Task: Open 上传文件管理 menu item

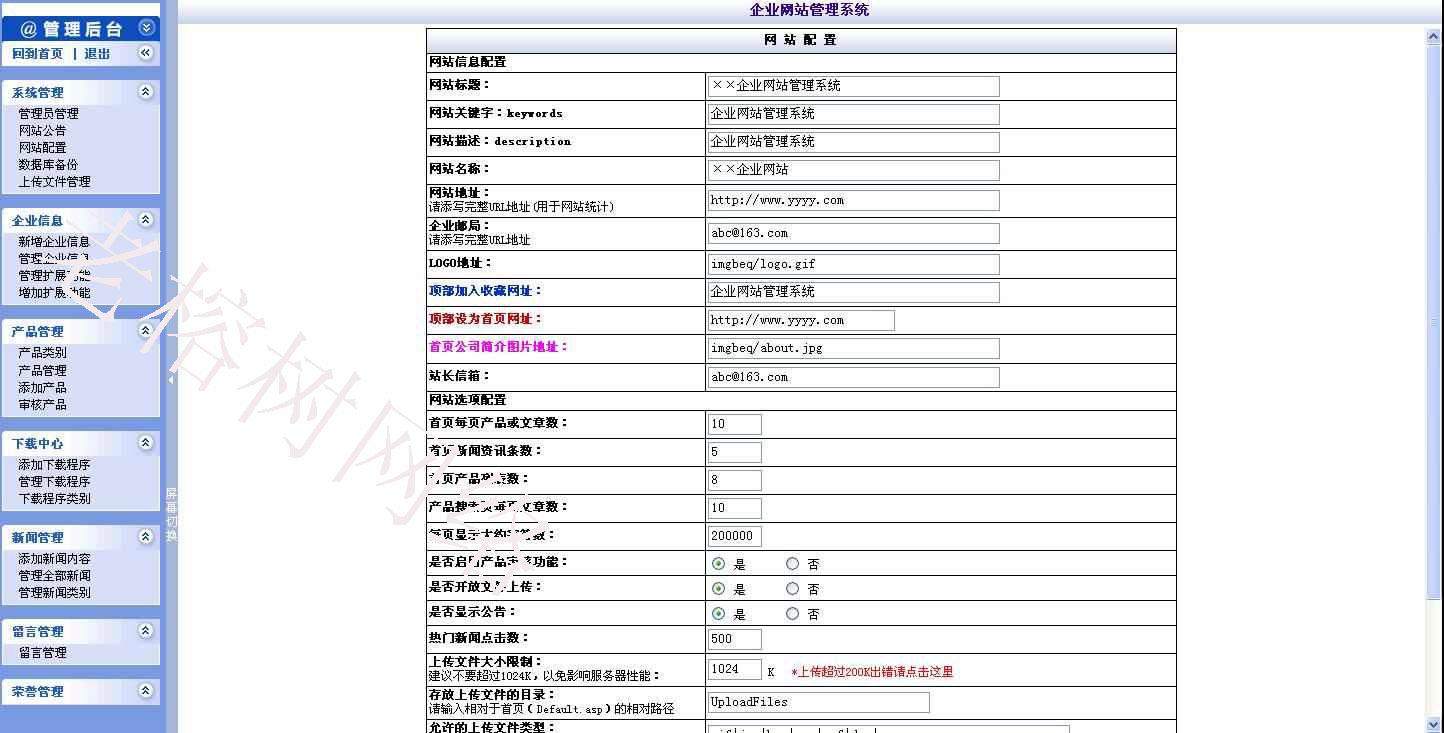Action: click(x=54, y=182)
